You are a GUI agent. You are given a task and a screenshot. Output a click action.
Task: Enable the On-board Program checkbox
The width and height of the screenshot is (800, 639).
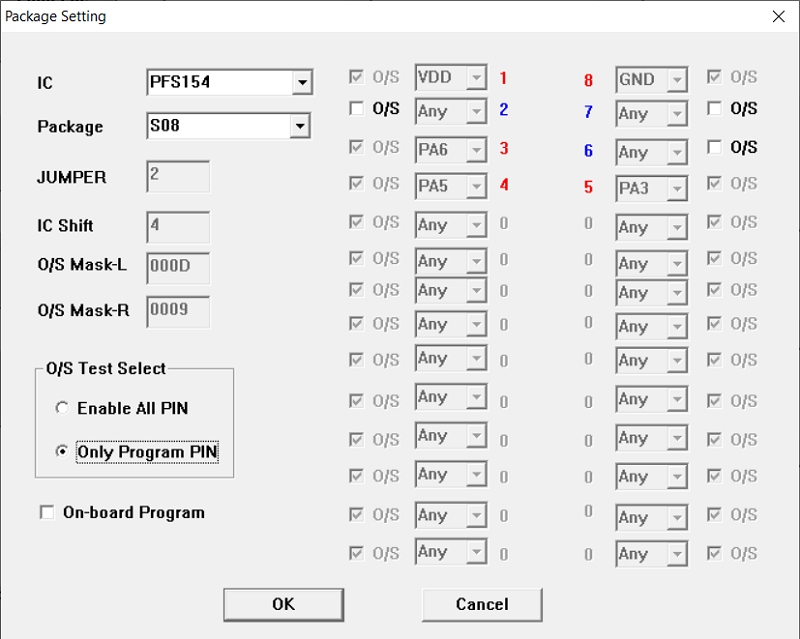coord(47,513)
